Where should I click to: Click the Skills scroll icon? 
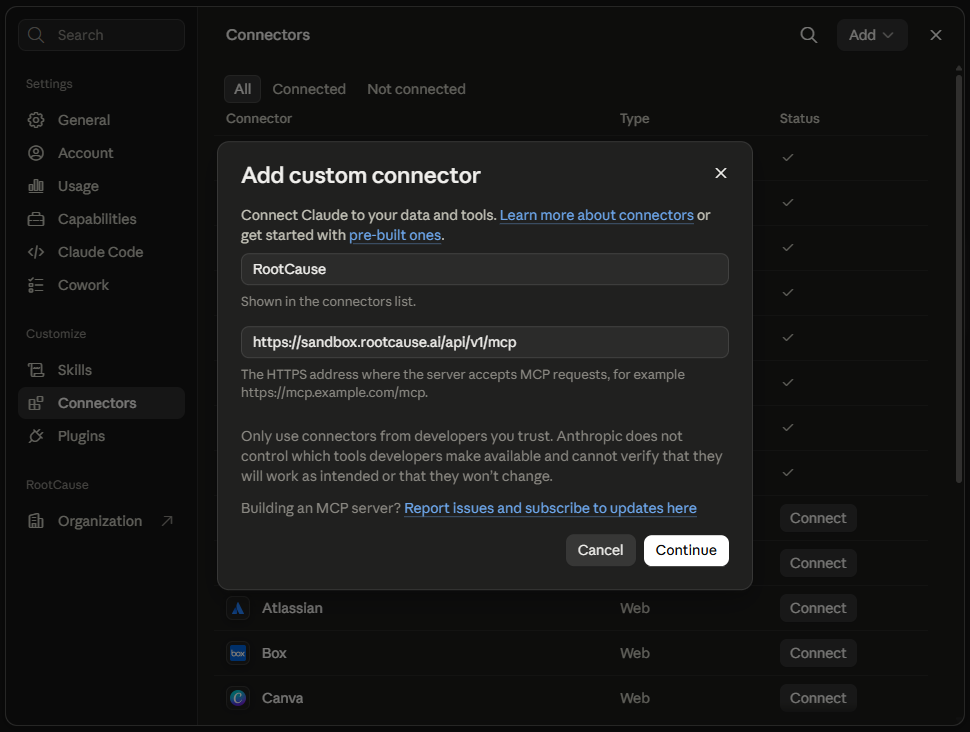click(x=36, y=370)
